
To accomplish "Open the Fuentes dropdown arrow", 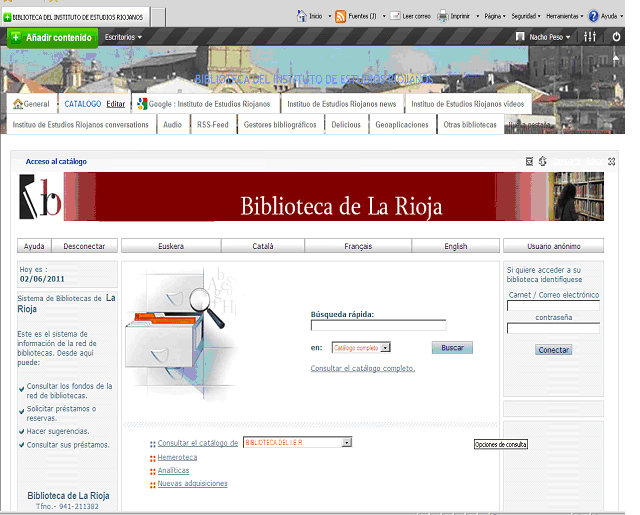I will tap(384, 16).
